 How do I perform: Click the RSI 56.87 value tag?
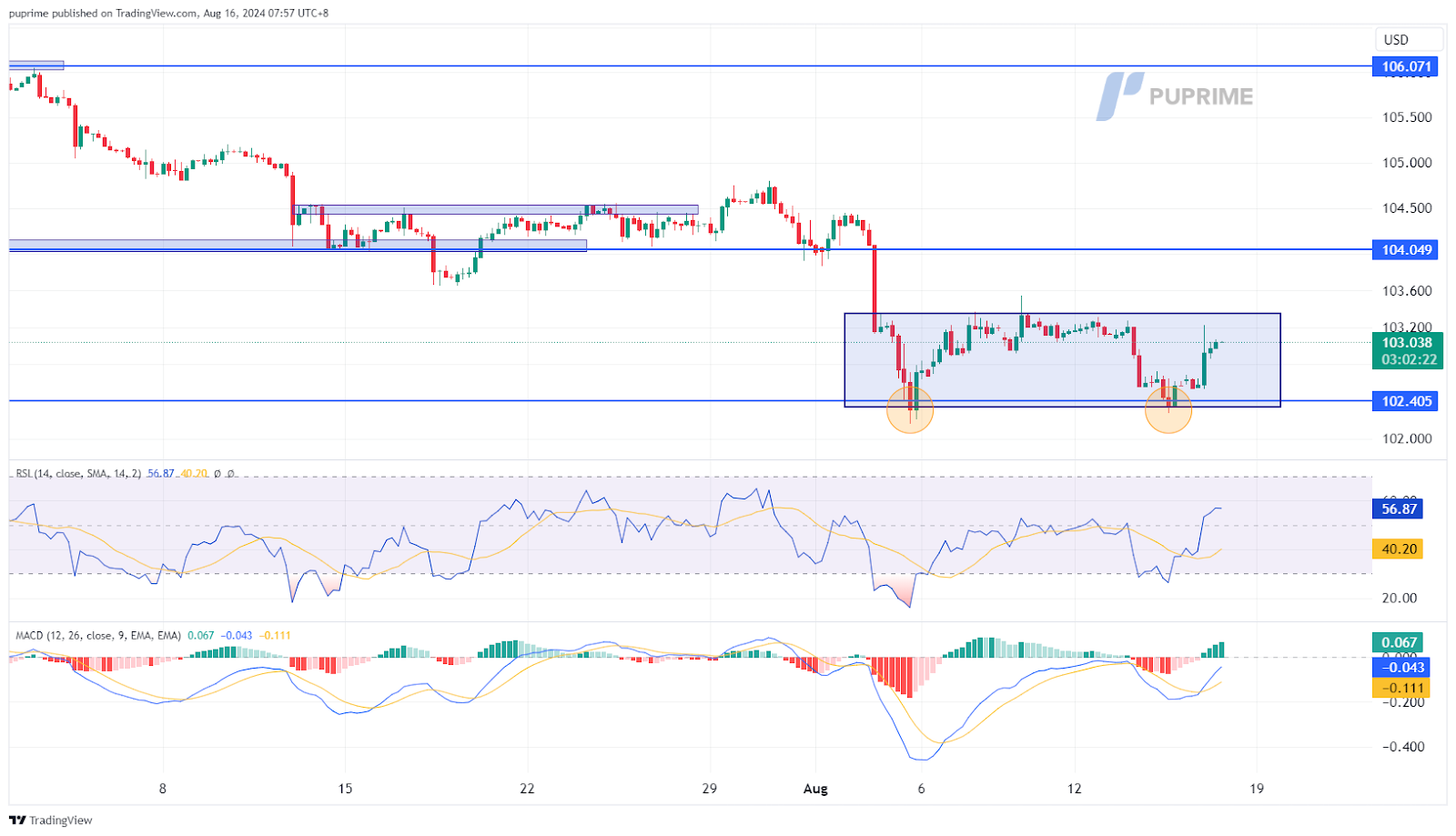[1398, 509]
